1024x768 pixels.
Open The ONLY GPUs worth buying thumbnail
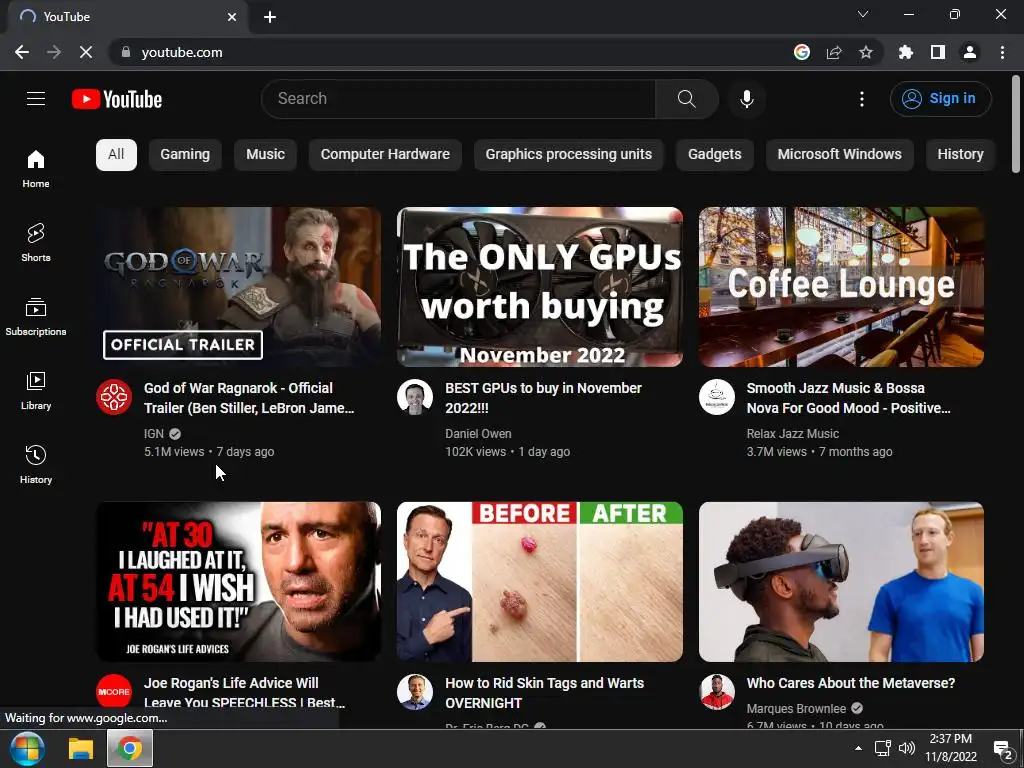540,287
